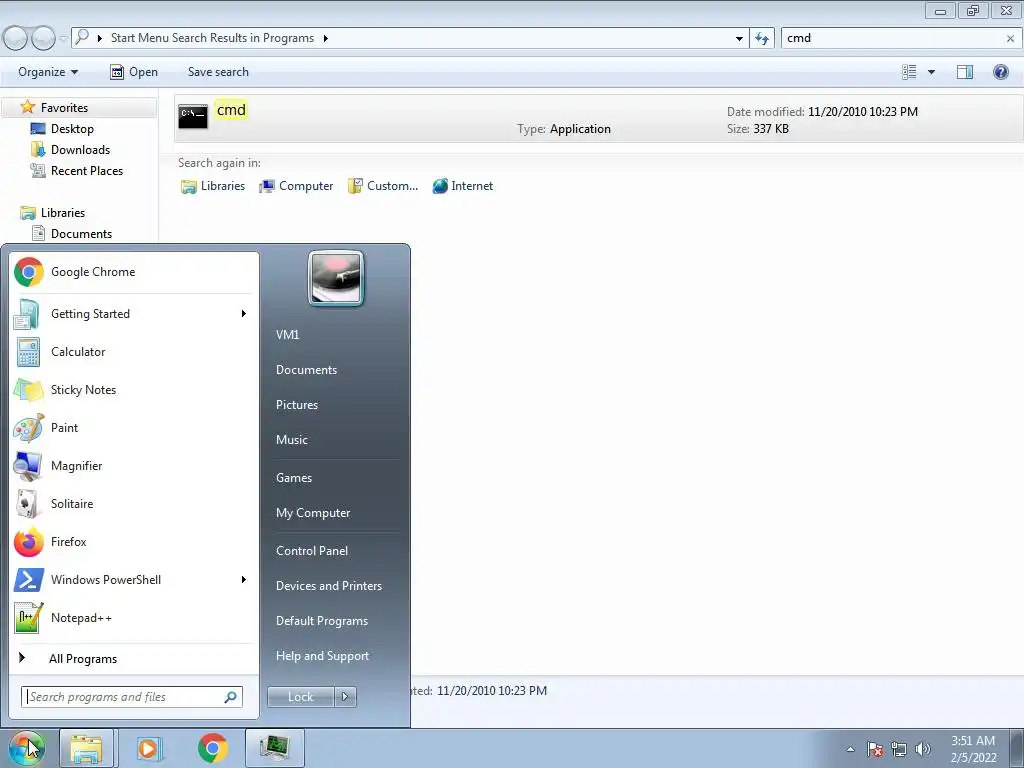Toggle the preview pane button

965,72
